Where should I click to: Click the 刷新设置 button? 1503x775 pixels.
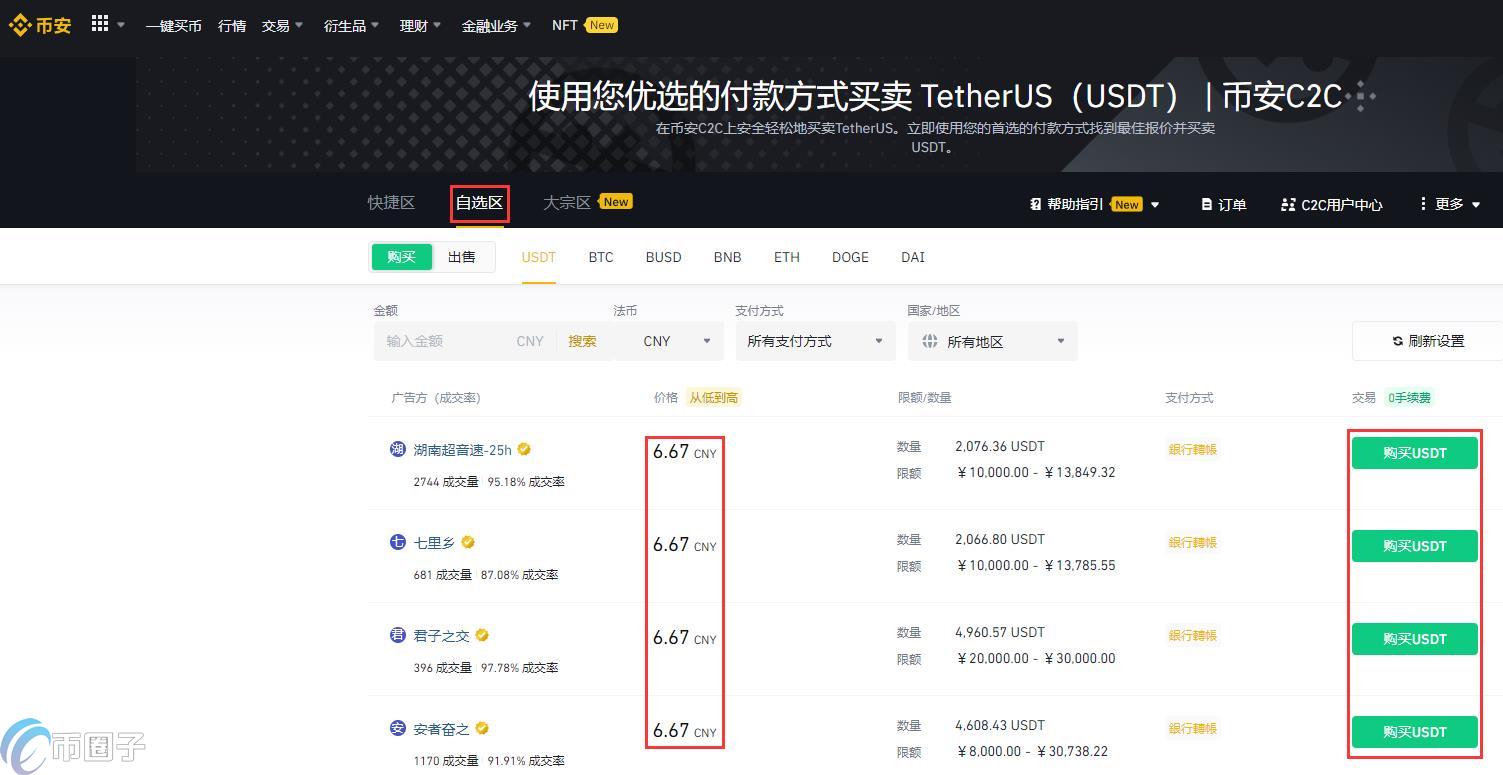pyautogui.click(x=1427, y=341)
